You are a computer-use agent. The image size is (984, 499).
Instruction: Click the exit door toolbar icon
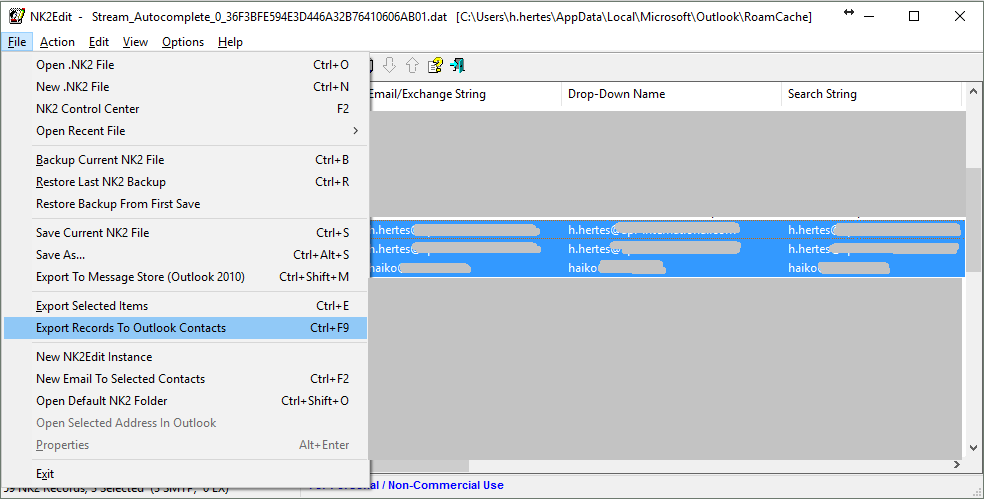click(x=457, y=65)
